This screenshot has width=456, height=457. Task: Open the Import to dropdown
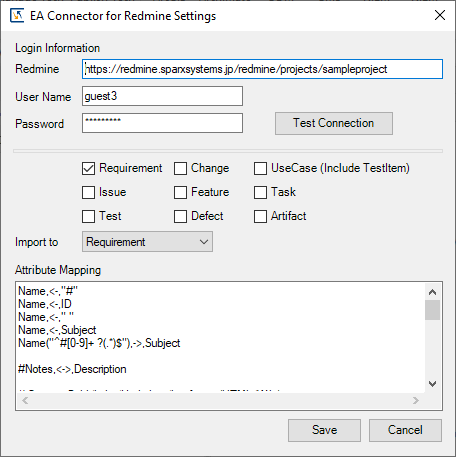pyautogui.click(x=147, y=242)
